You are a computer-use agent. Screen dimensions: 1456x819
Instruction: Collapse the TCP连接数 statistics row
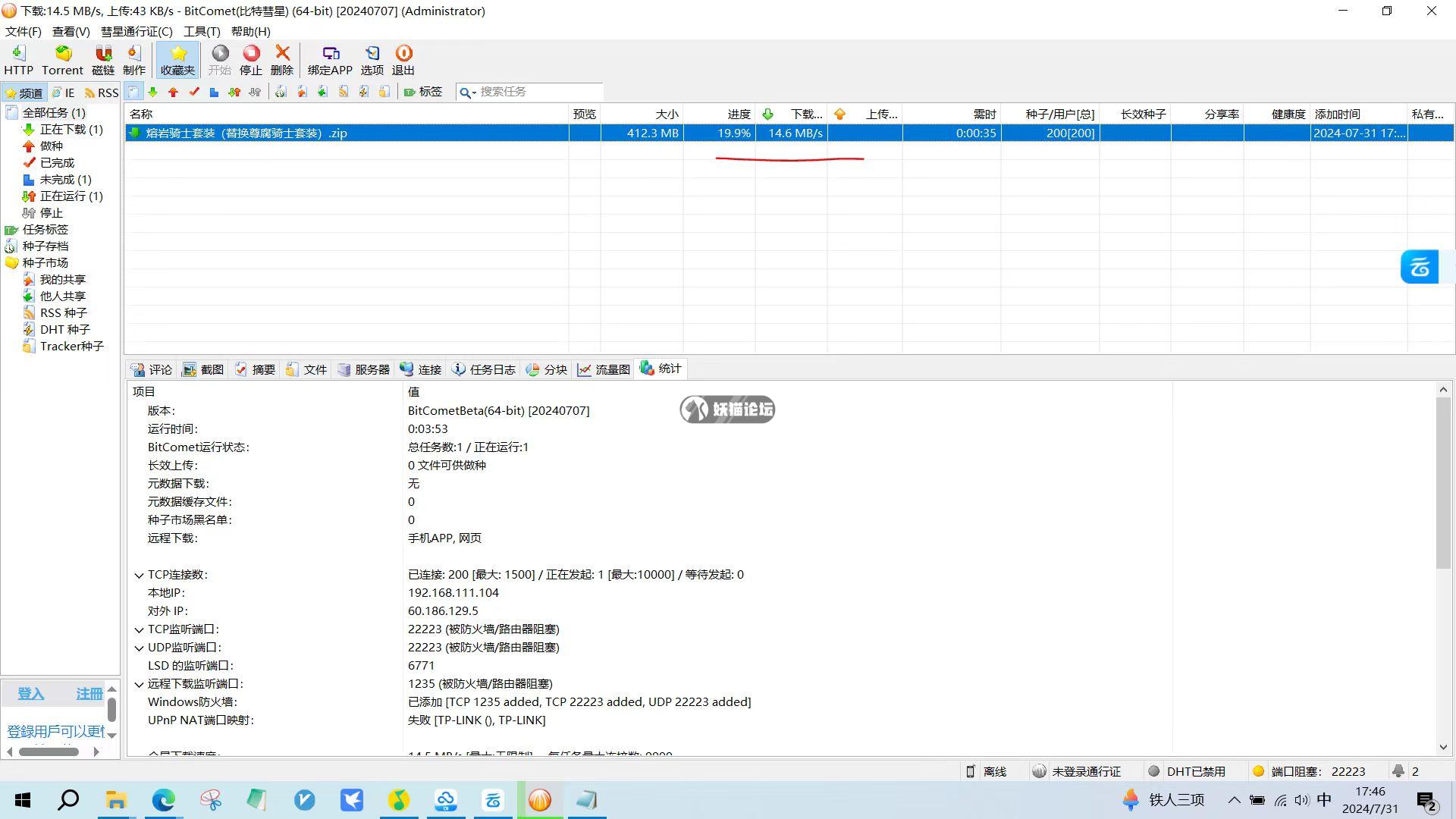coord(139,575)
